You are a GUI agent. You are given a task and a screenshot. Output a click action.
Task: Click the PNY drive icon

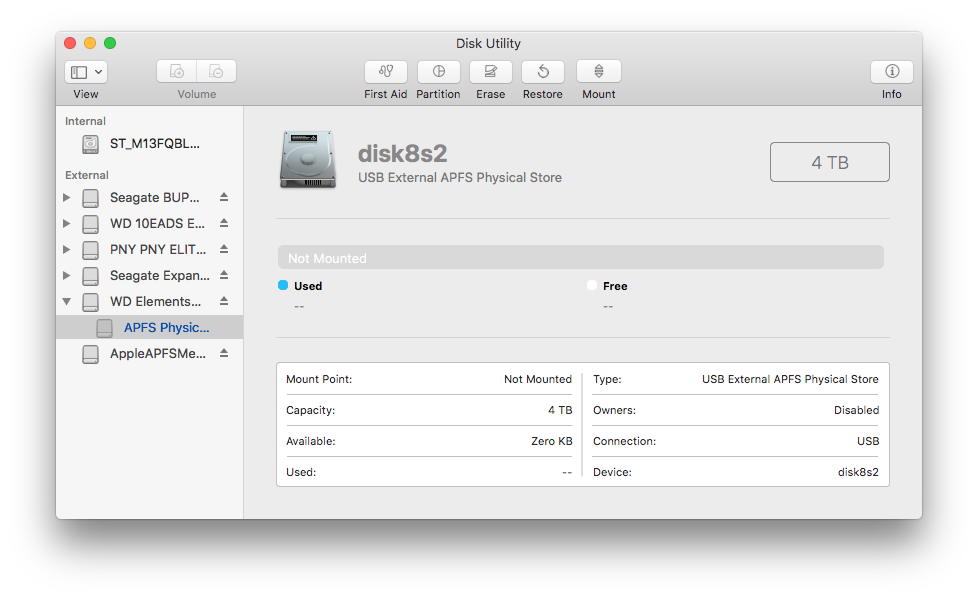pos(90,250)
